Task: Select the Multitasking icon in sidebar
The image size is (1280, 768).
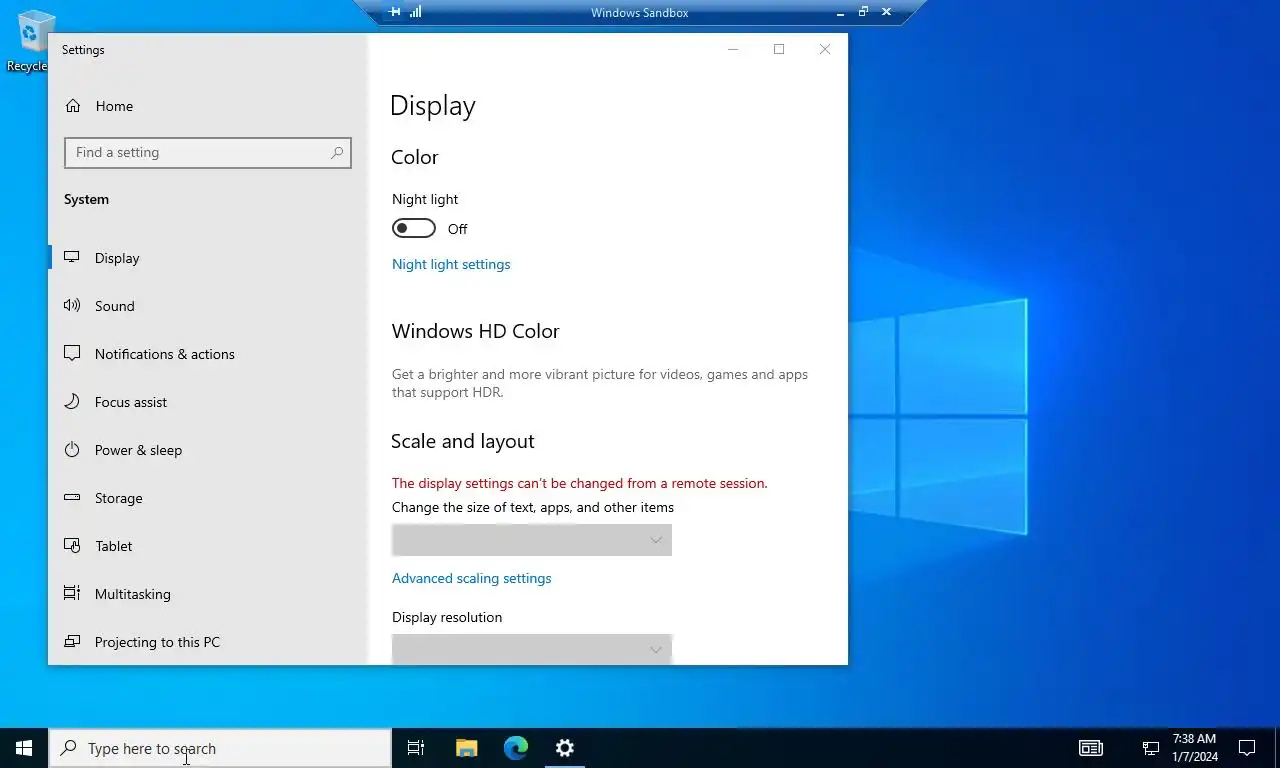Action: click(x=72, y=593)
